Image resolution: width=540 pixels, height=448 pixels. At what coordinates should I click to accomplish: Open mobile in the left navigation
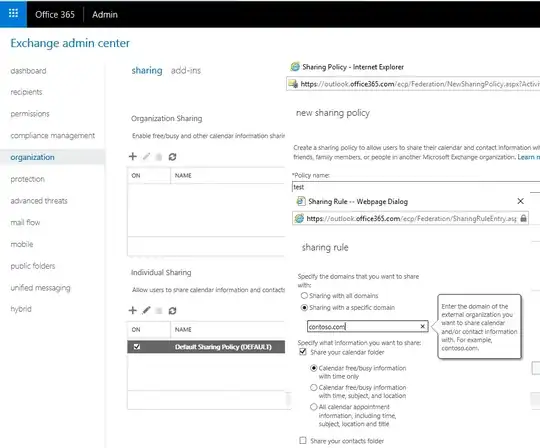point(22,244)
